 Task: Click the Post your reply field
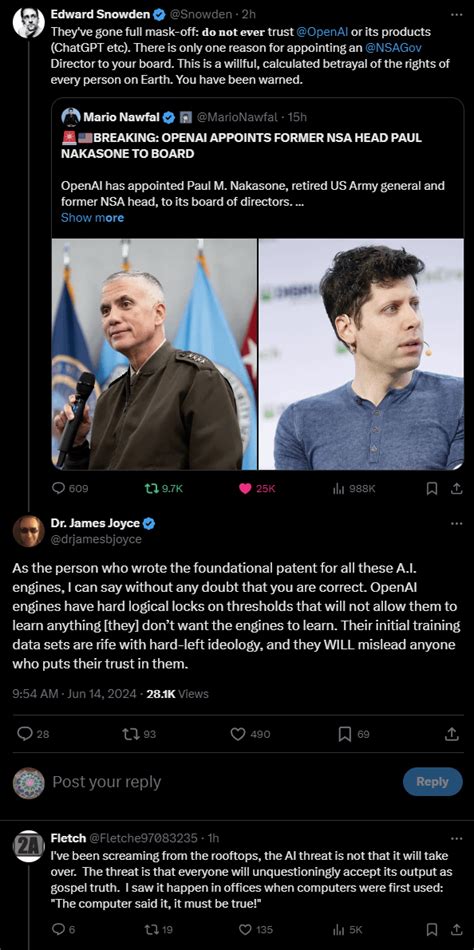[224, 782]
